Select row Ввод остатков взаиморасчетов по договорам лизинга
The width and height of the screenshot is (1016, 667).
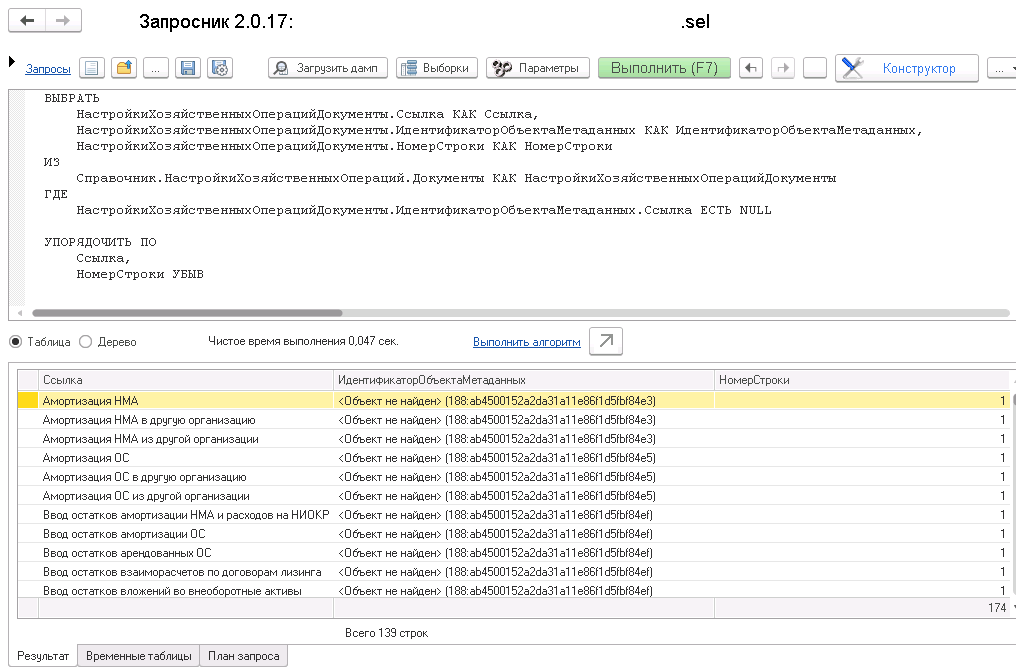[515, 572]
